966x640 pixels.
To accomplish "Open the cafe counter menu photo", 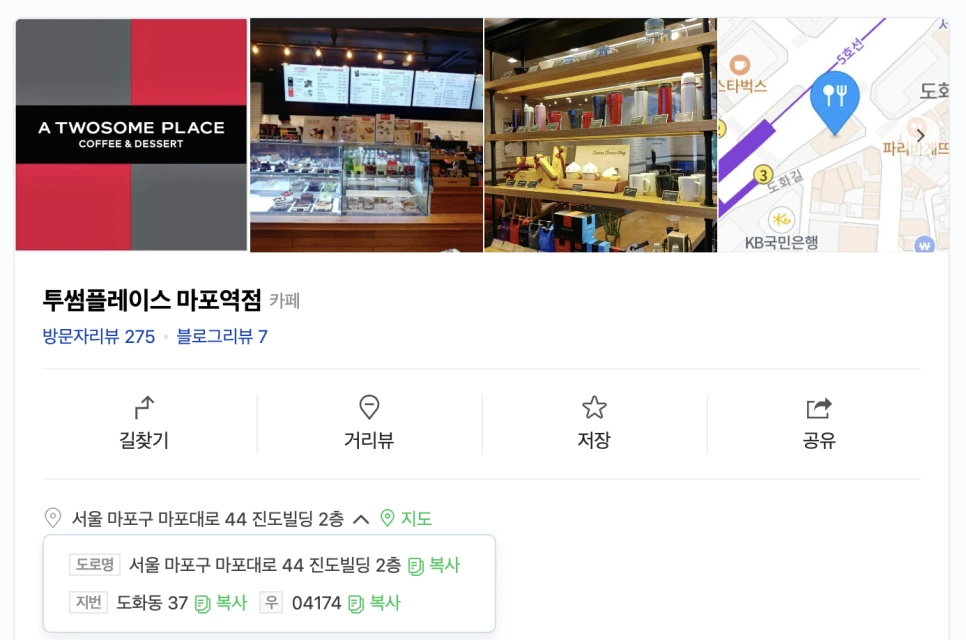I will tap(367, 135).
